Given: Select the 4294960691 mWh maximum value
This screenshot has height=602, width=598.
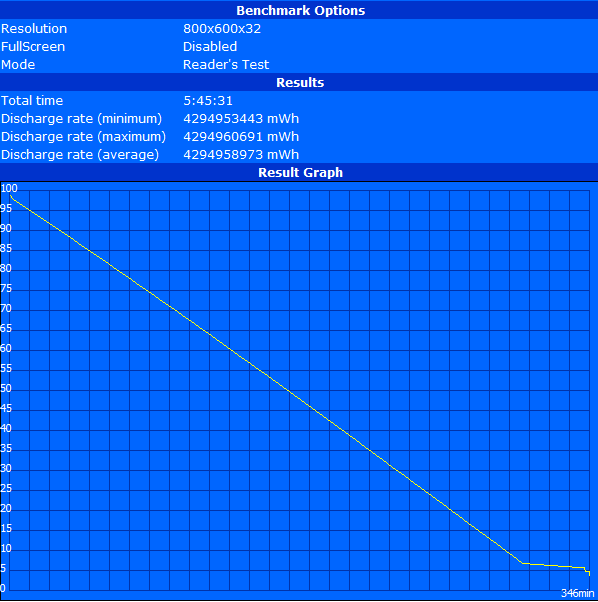Looking at the screenshot, I should pyautogui.click(x=241, y=137).
